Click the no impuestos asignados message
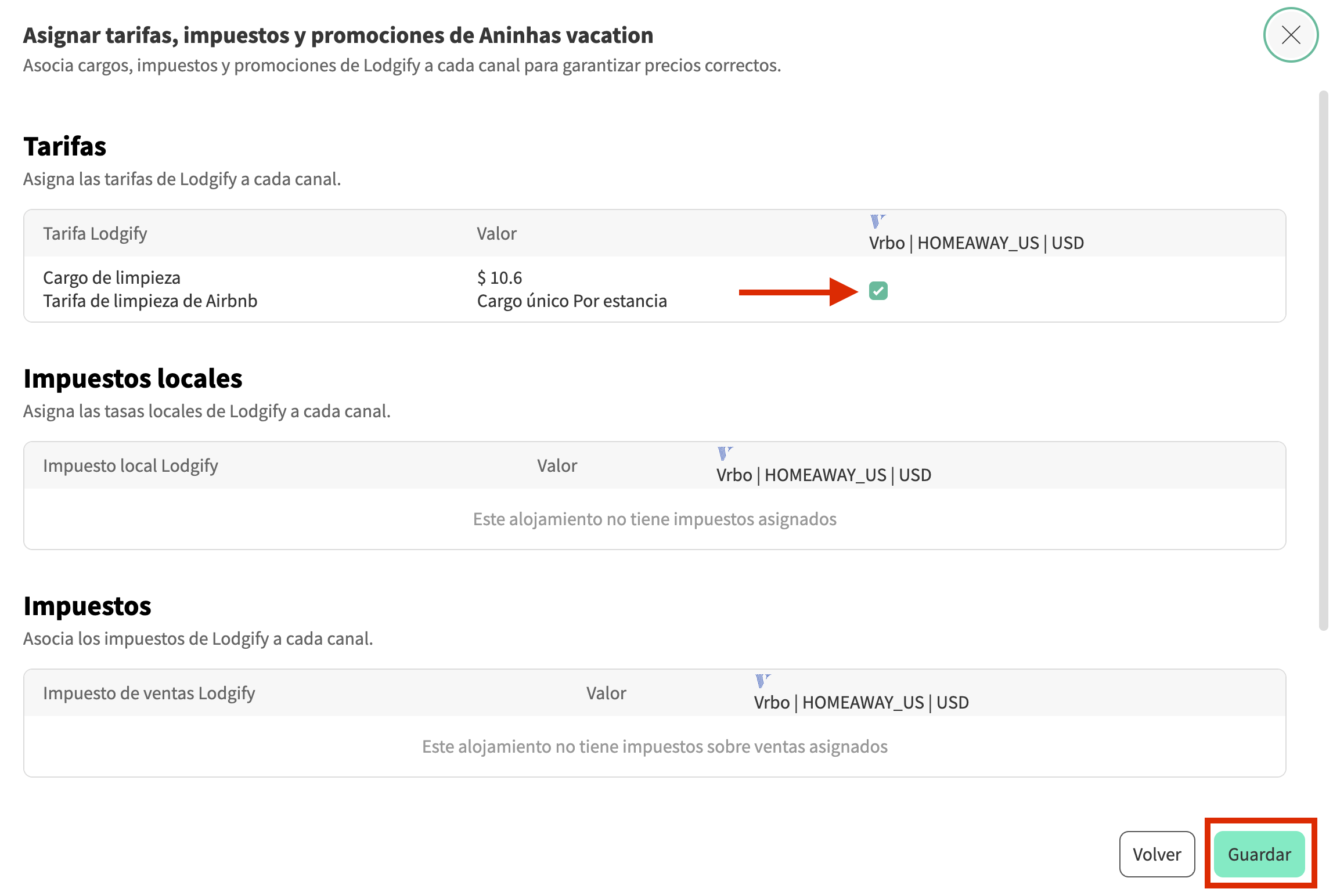This screenshot has width=1333, height=896. [x=654, y=519]
